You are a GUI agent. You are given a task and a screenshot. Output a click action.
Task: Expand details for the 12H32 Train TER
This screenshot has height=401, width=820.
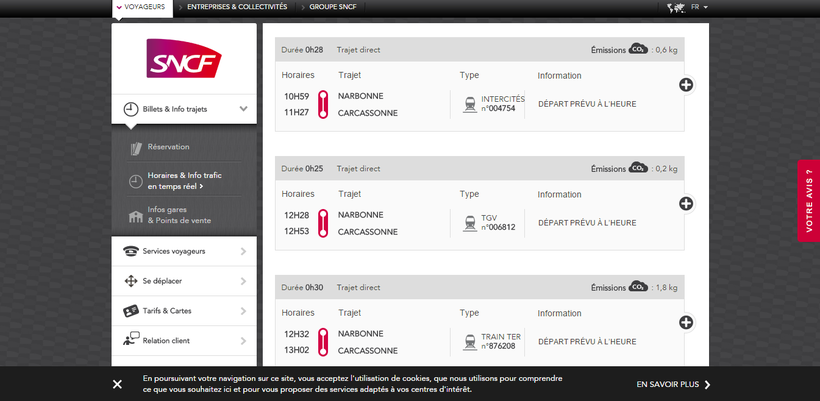click(x=686, y=322)
